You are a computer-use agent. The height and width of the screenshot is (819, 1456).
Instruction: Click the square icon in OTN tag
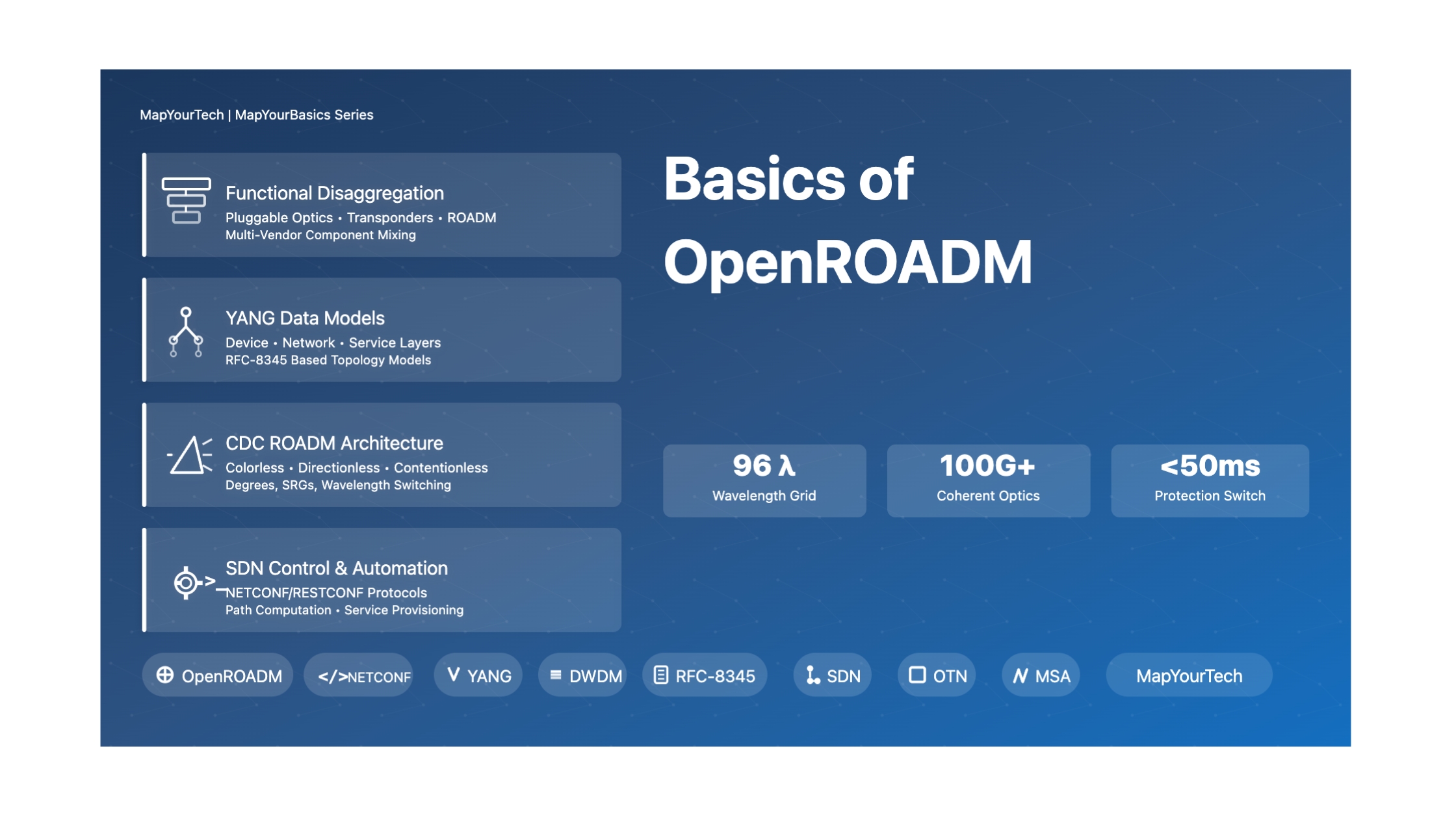pyautogui.click(x=916, y=675)
